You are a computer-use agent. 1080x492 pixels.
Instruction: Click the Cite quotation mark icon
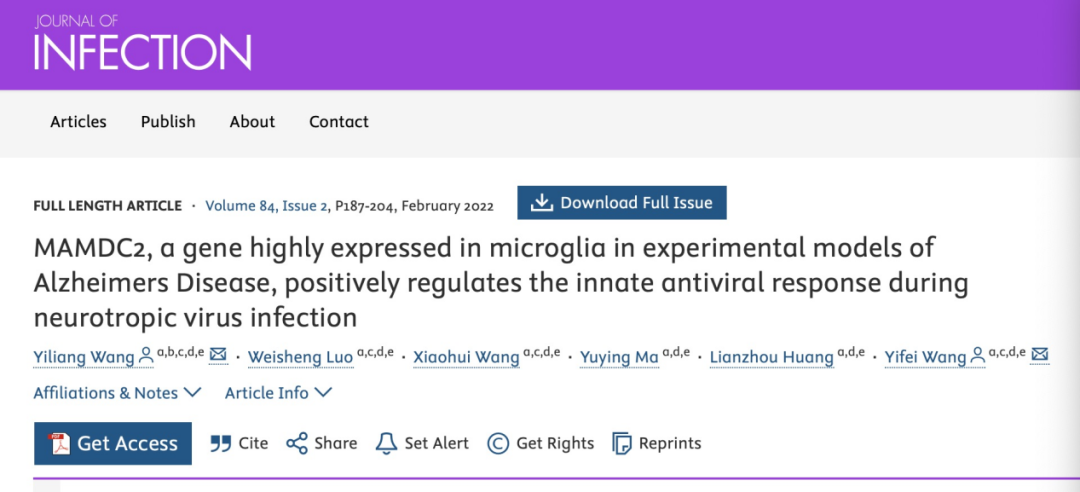point(220,443)
